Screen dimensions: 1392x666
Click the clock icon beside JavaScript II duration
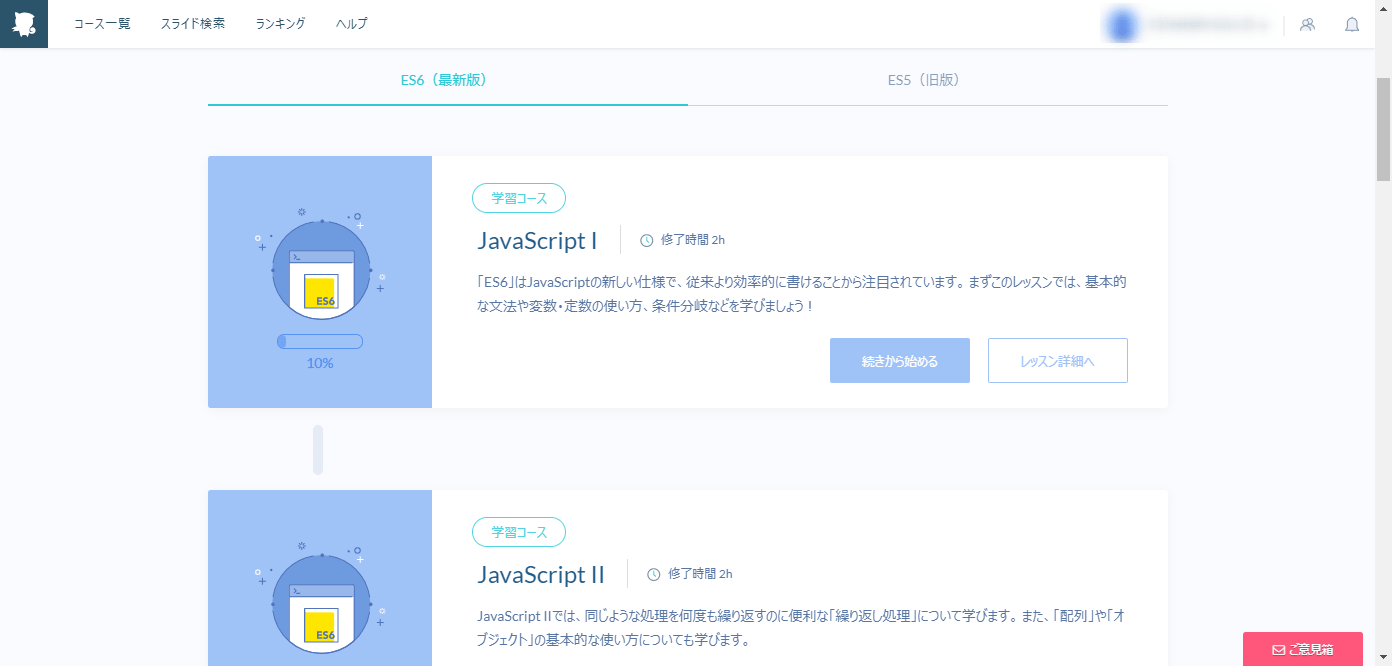pos(651,573)
